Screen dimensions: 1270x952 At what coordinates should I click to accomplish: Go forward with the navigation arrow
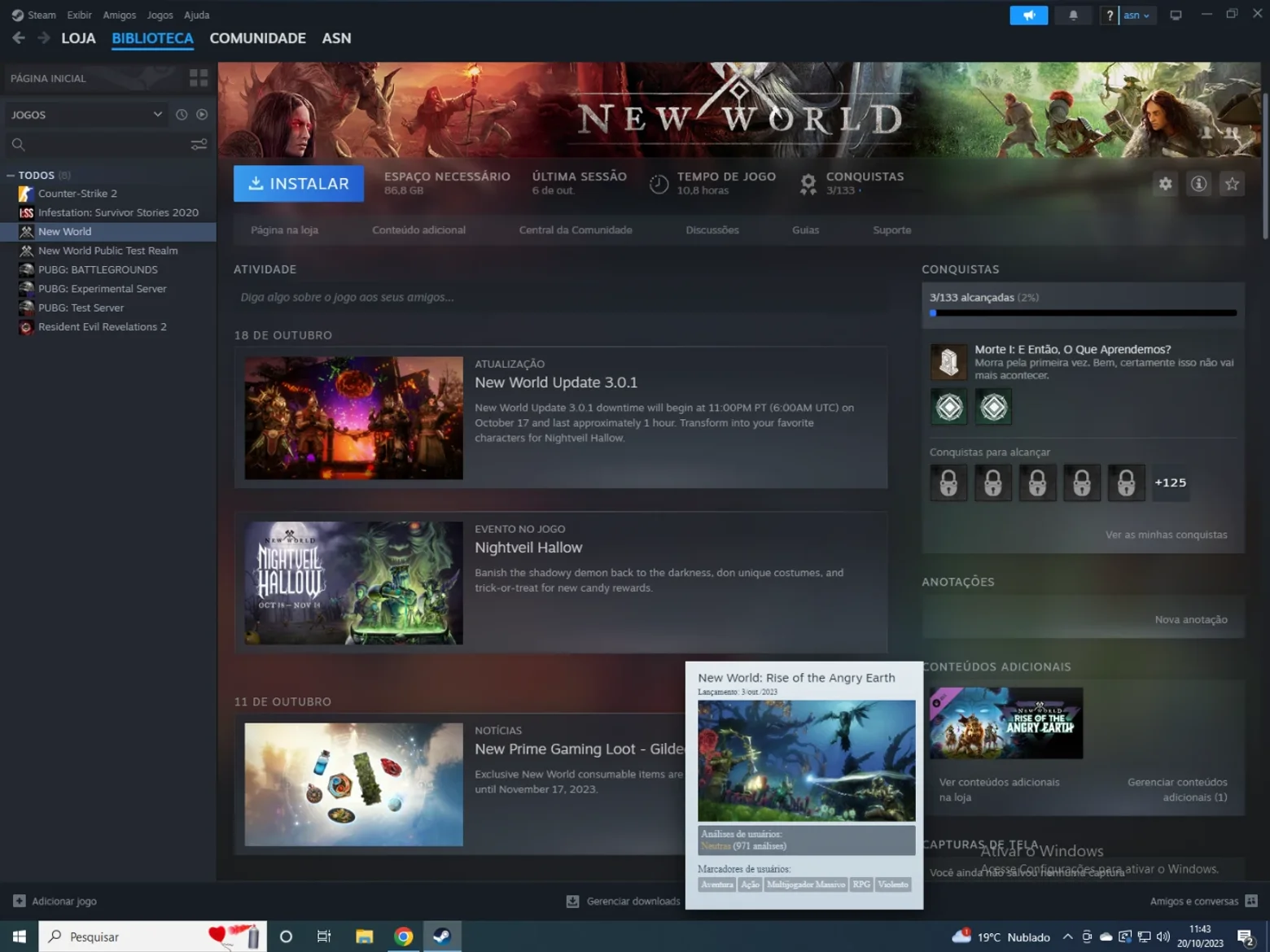(x=44, y=38)
